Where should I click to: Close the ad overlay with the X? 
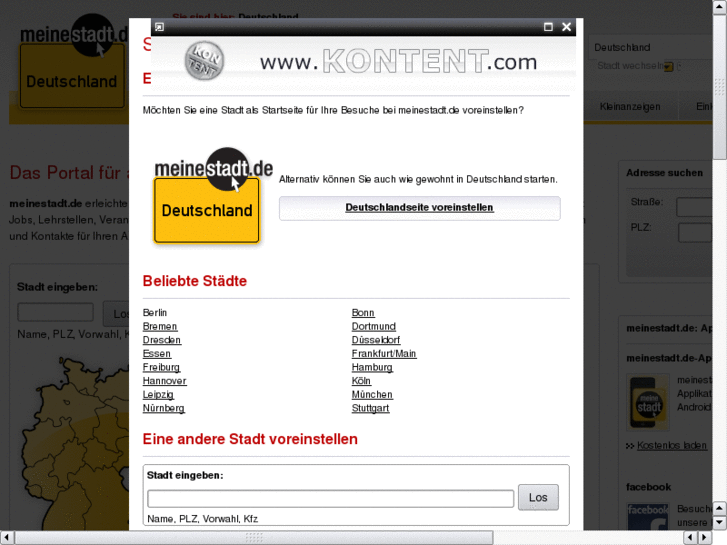pos(566,27)
